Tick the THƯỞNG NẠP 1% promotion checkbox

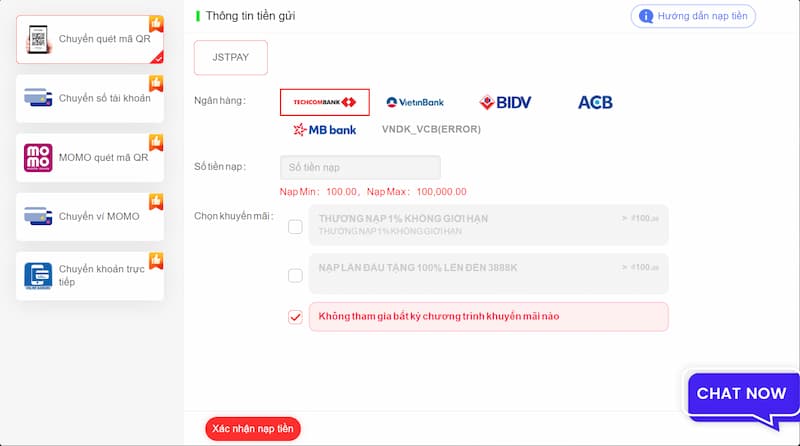click(295, 227)
